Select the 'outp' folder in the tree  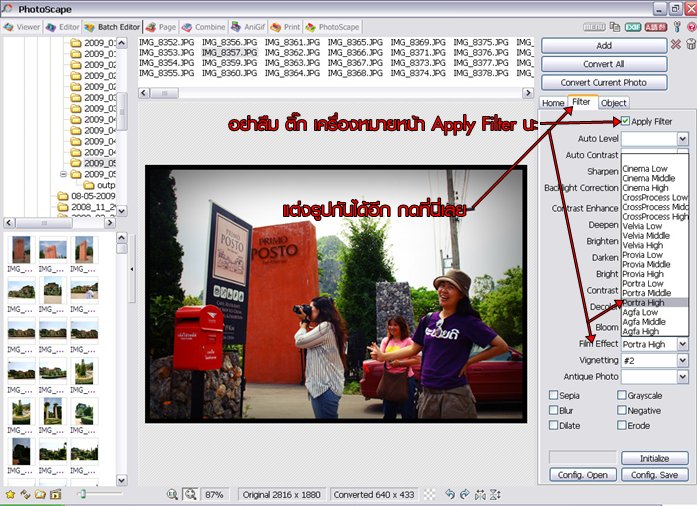(100, 185)
